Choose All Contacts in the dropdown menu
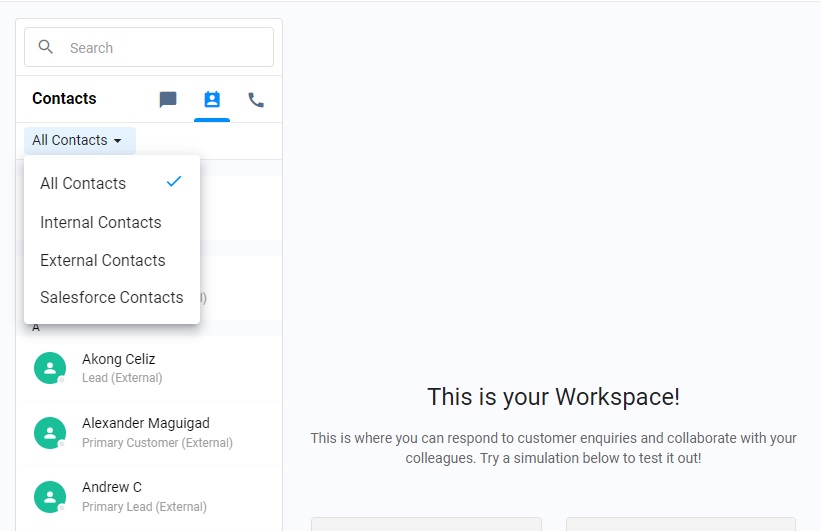Screen dimensions: 821x532 (112, 183)
